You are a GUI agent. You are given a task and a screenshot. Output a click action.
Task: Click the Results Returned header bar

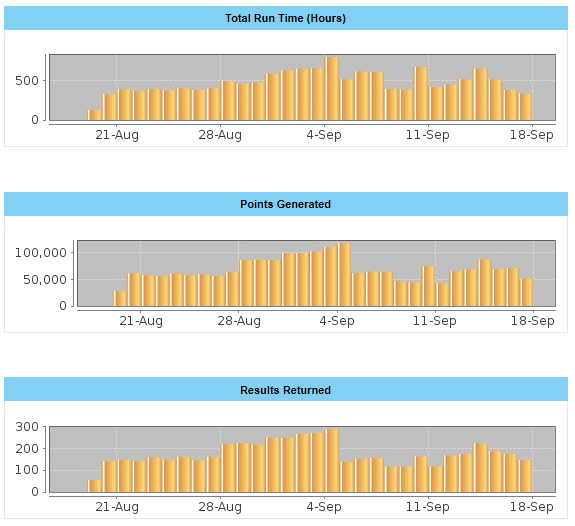tap(286, 390)
